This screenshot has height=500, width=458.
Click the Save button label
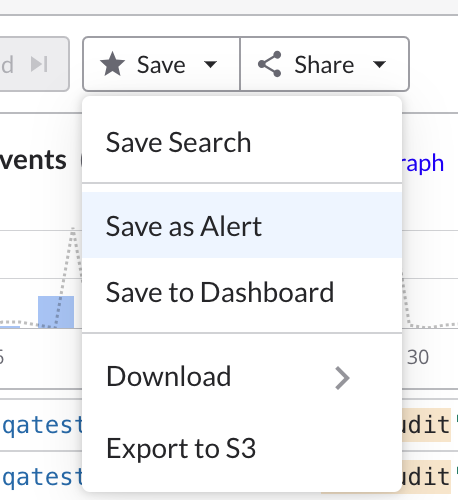(x=161, y=65)
